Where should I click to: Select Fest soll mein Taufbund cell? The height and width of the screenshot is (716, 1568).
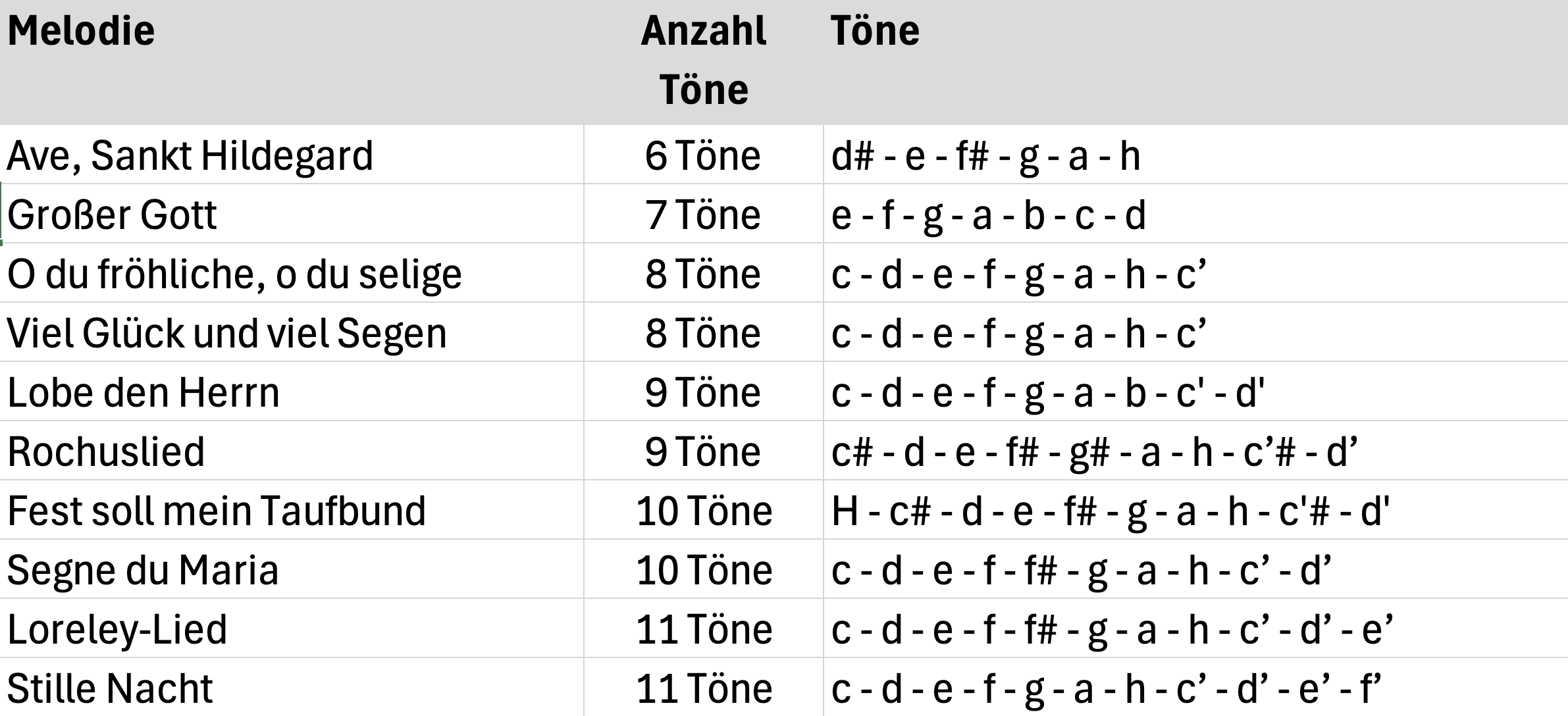coord(292,510)
